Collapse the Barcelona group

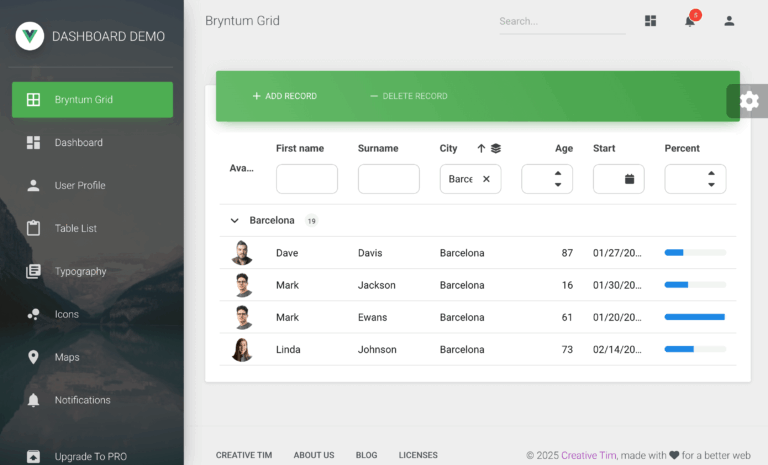(x=234, y=220)
